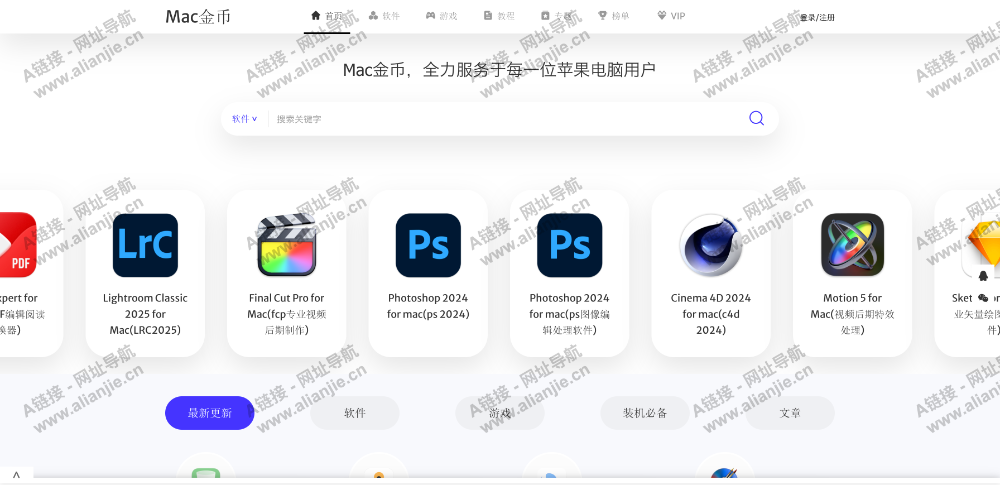Click the Mac金币 site logo
The image size is (1000, 485).
[198, 17]
